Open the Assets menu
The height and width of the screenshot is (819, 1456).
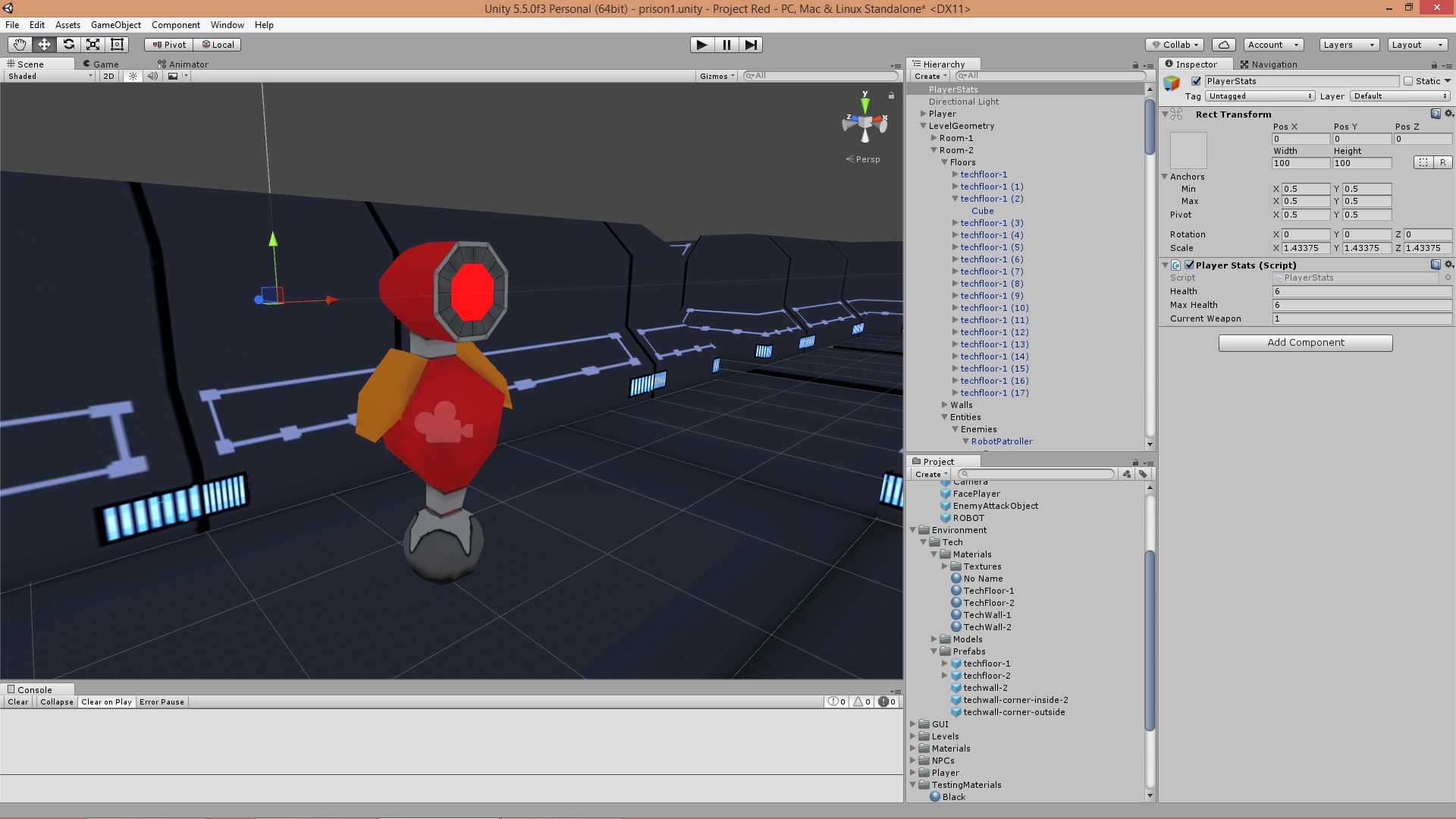click(67, 25)
